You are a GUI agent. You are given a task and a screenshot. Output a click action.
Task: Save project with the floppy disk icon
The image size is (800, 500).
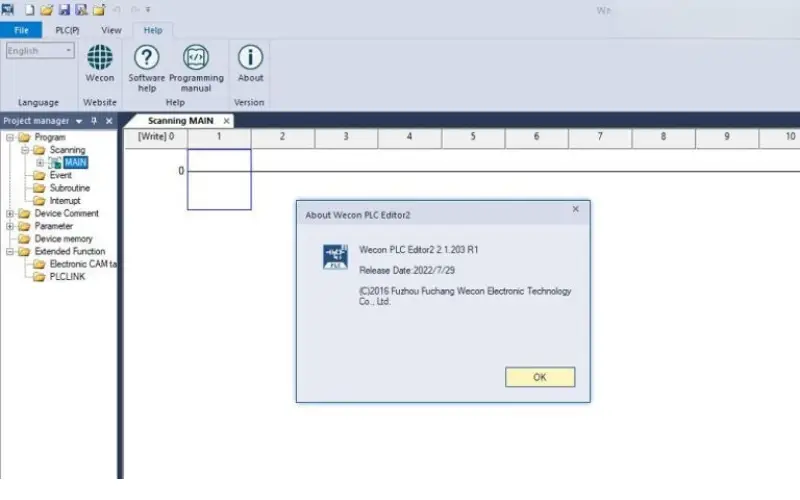[64, 10]
